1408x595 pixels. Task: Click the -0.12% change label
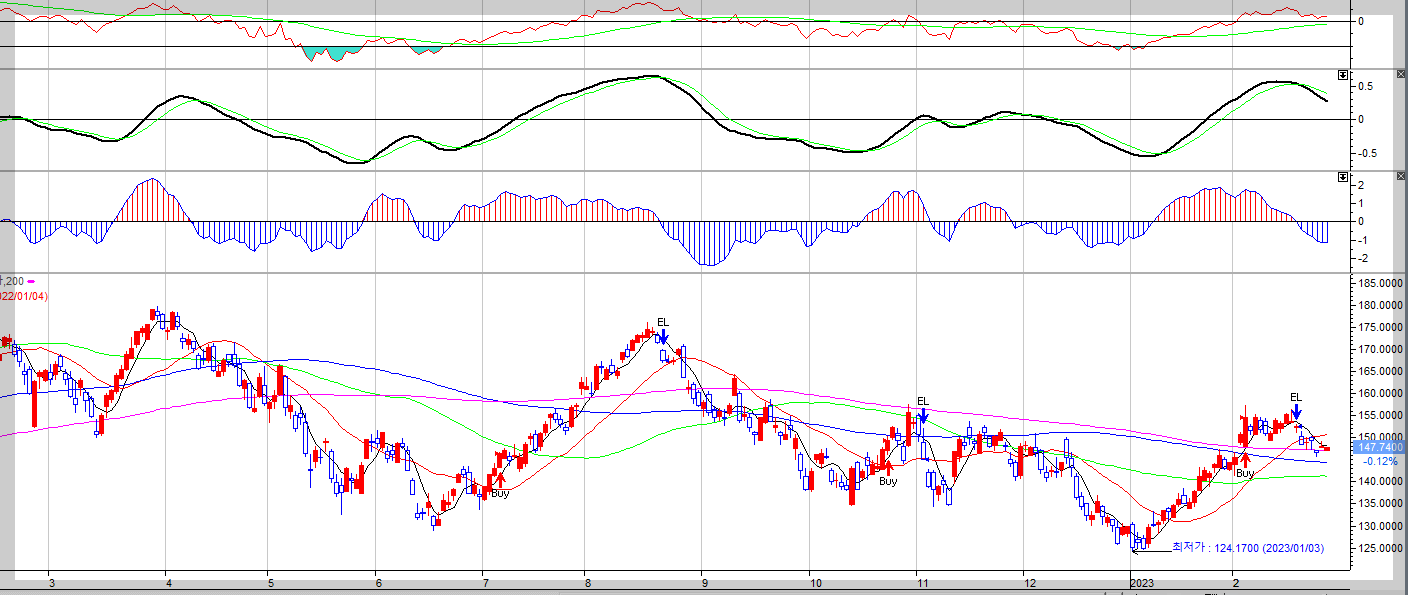[1381, 461]
